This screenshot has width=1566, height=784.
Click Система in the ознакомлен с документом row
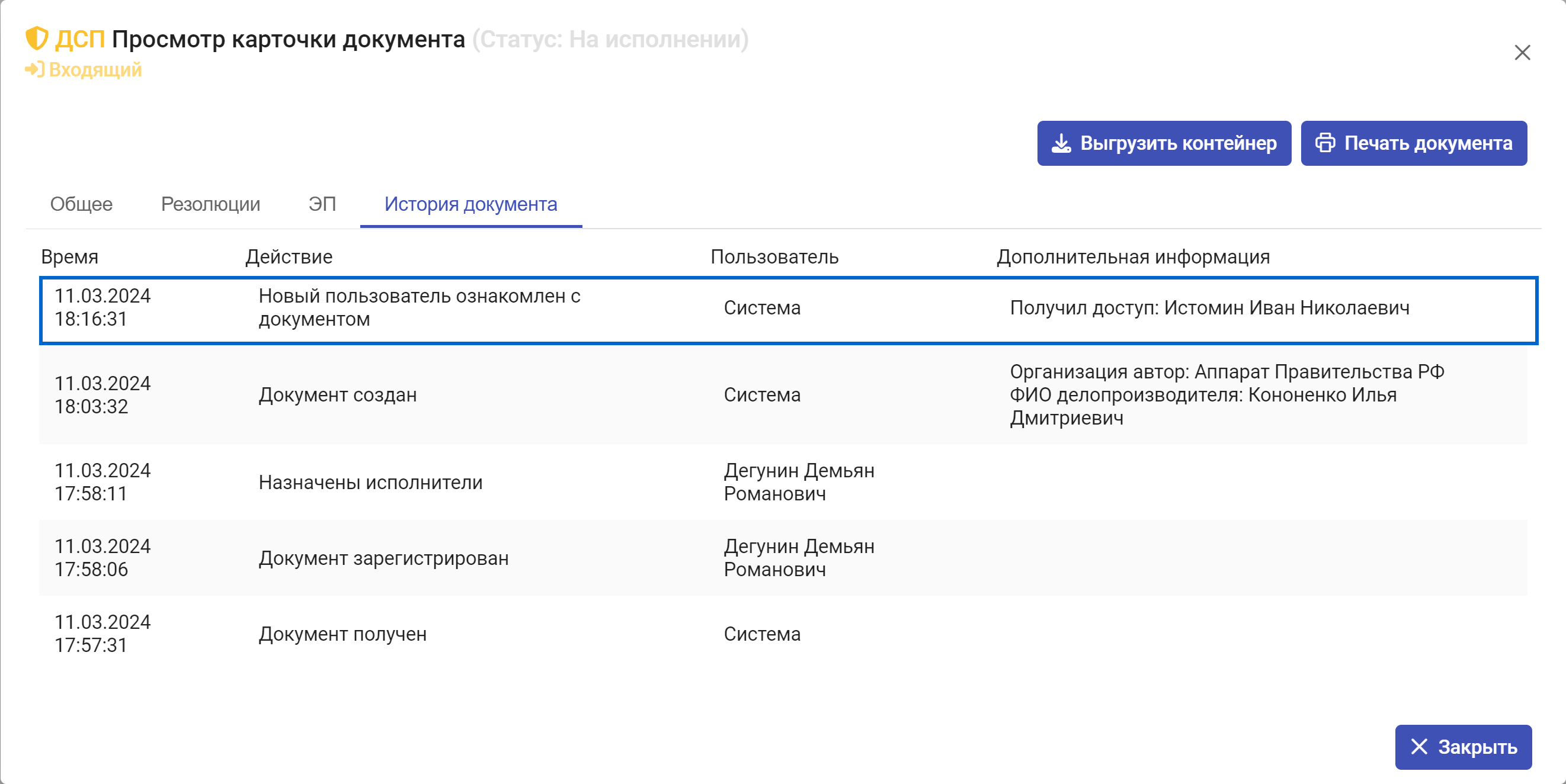(762, 308)
